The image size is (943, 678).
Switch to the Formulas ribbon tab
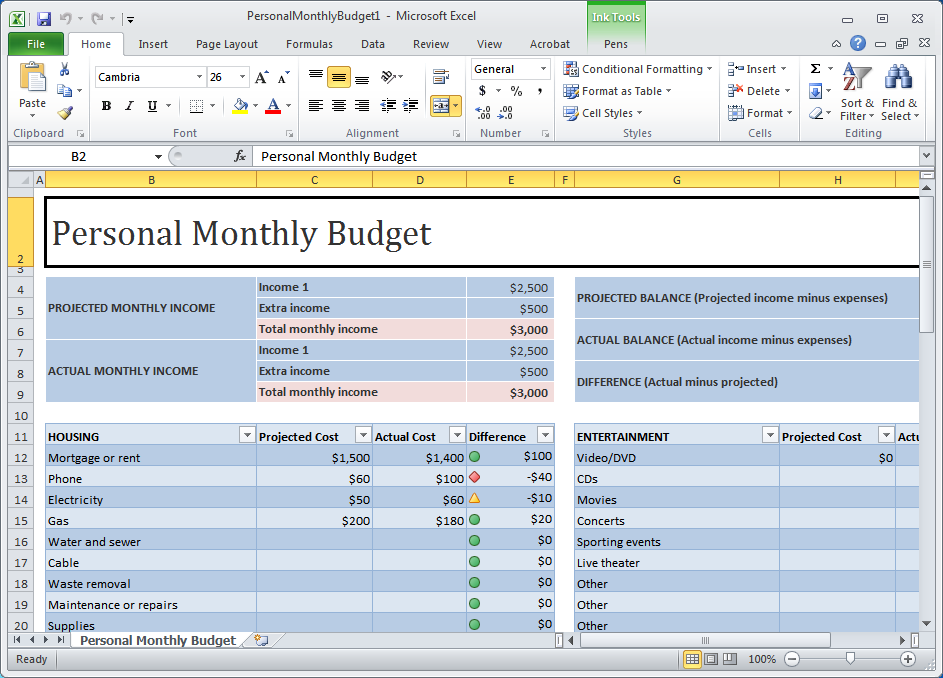click(308, 43)
